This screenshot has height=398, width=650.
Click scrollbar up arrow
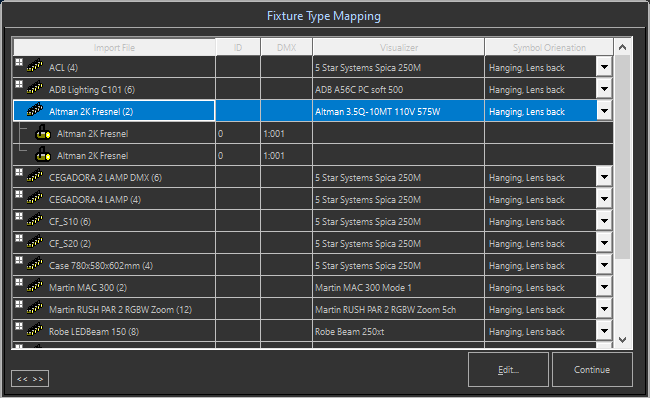(622, 47)
